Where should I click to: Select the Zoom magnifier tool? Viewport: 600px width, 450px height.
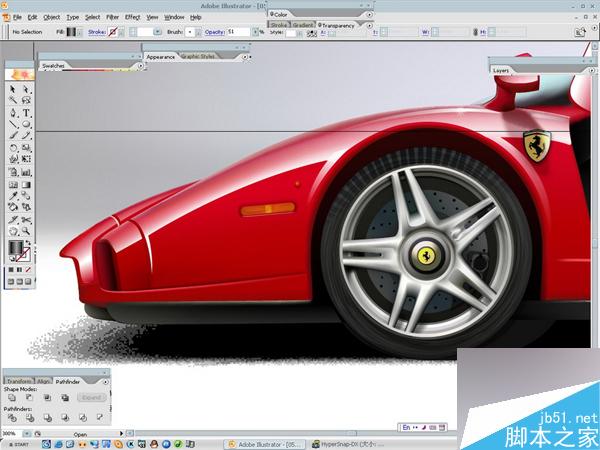(x=26, y=231)
